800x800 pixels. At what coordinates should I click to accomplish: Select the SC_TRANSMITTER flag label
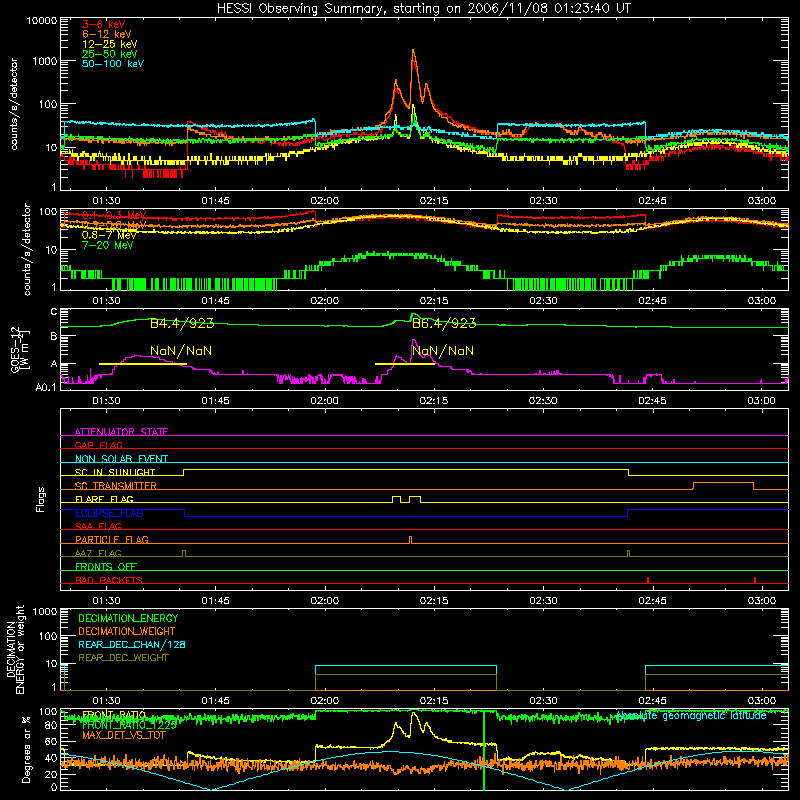tap(115, 485)
